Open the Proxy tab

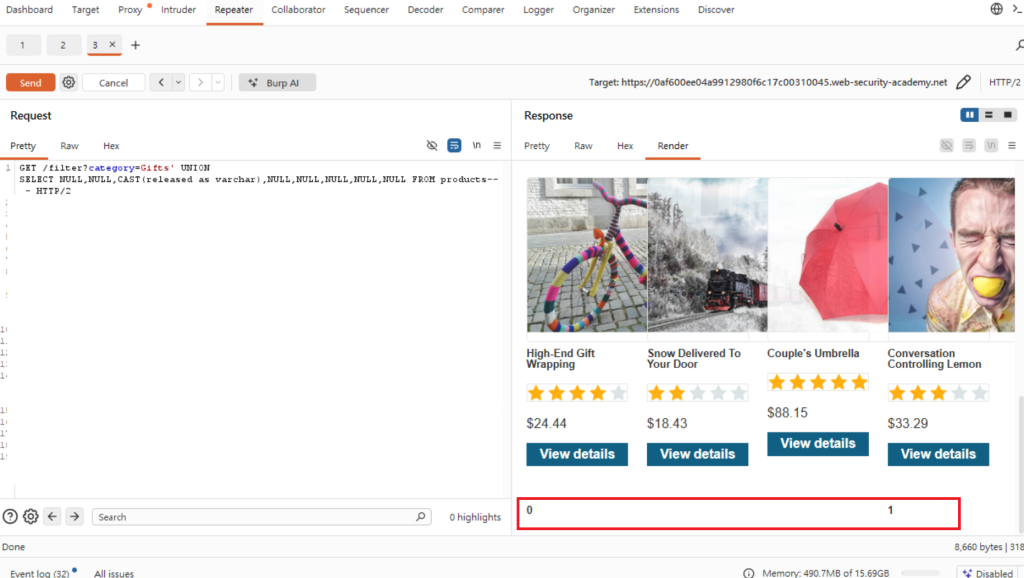point(130,10)
